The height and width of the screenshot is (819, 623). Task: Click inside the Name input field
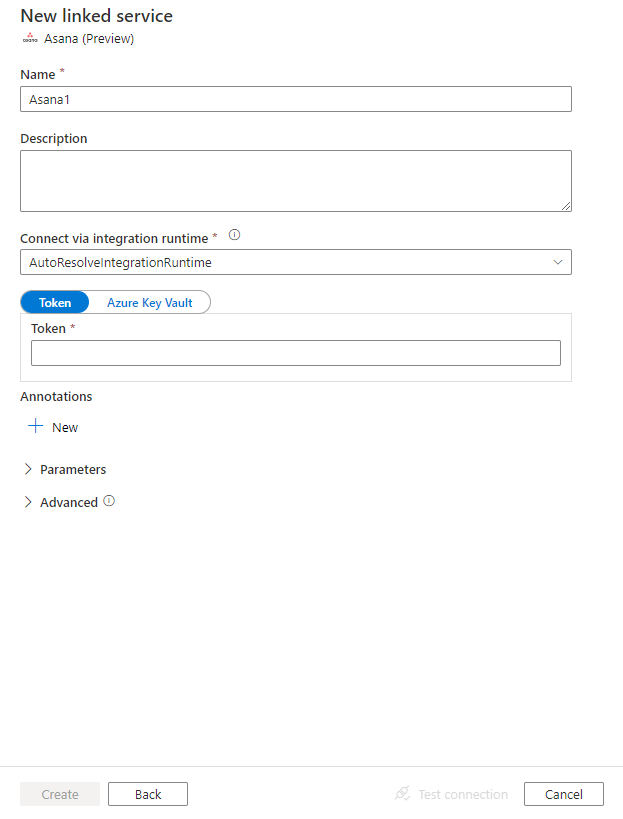(x=295, y=98)
